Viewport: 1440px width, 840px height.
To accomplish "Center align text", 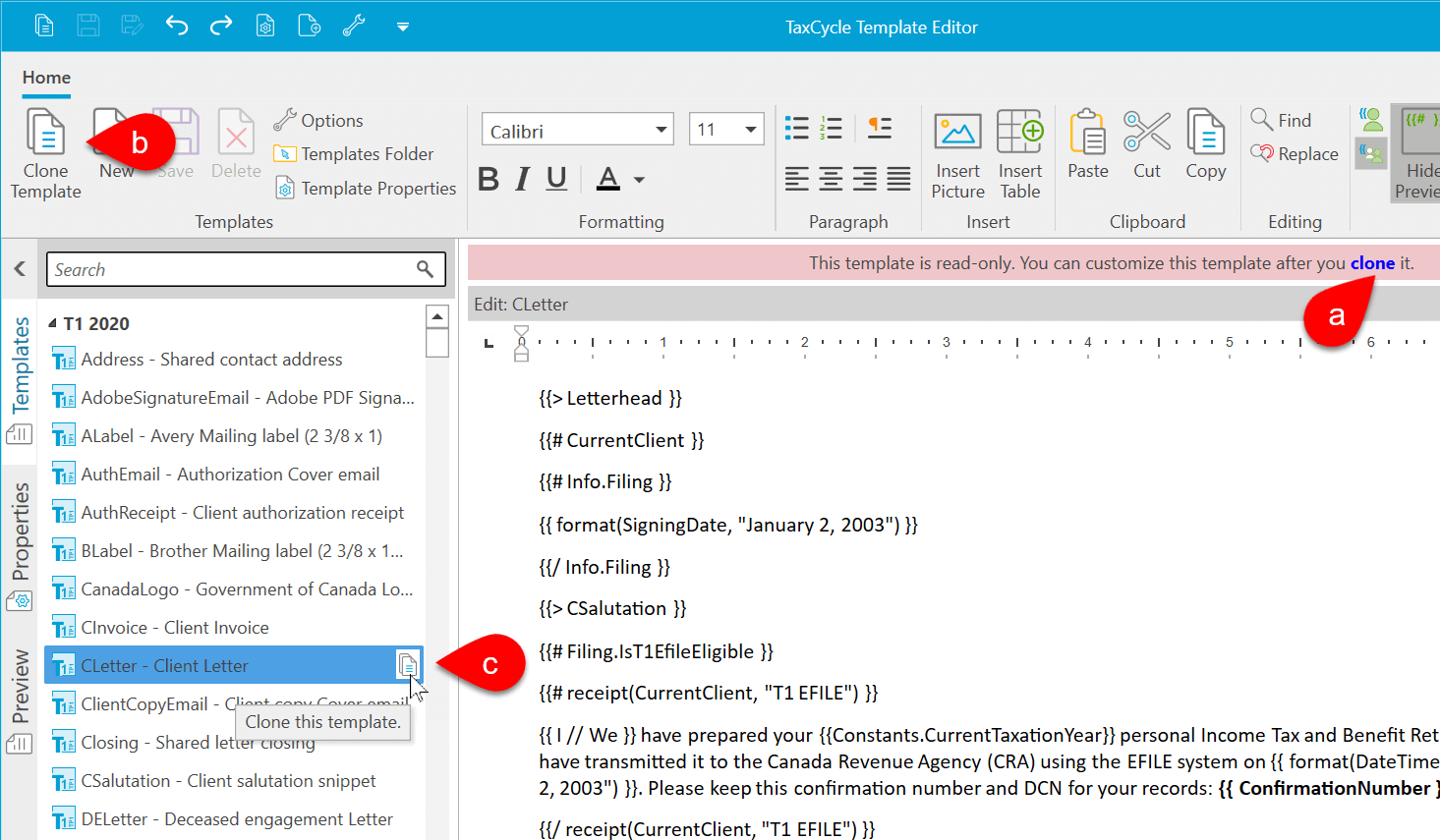I will [831, 179].
